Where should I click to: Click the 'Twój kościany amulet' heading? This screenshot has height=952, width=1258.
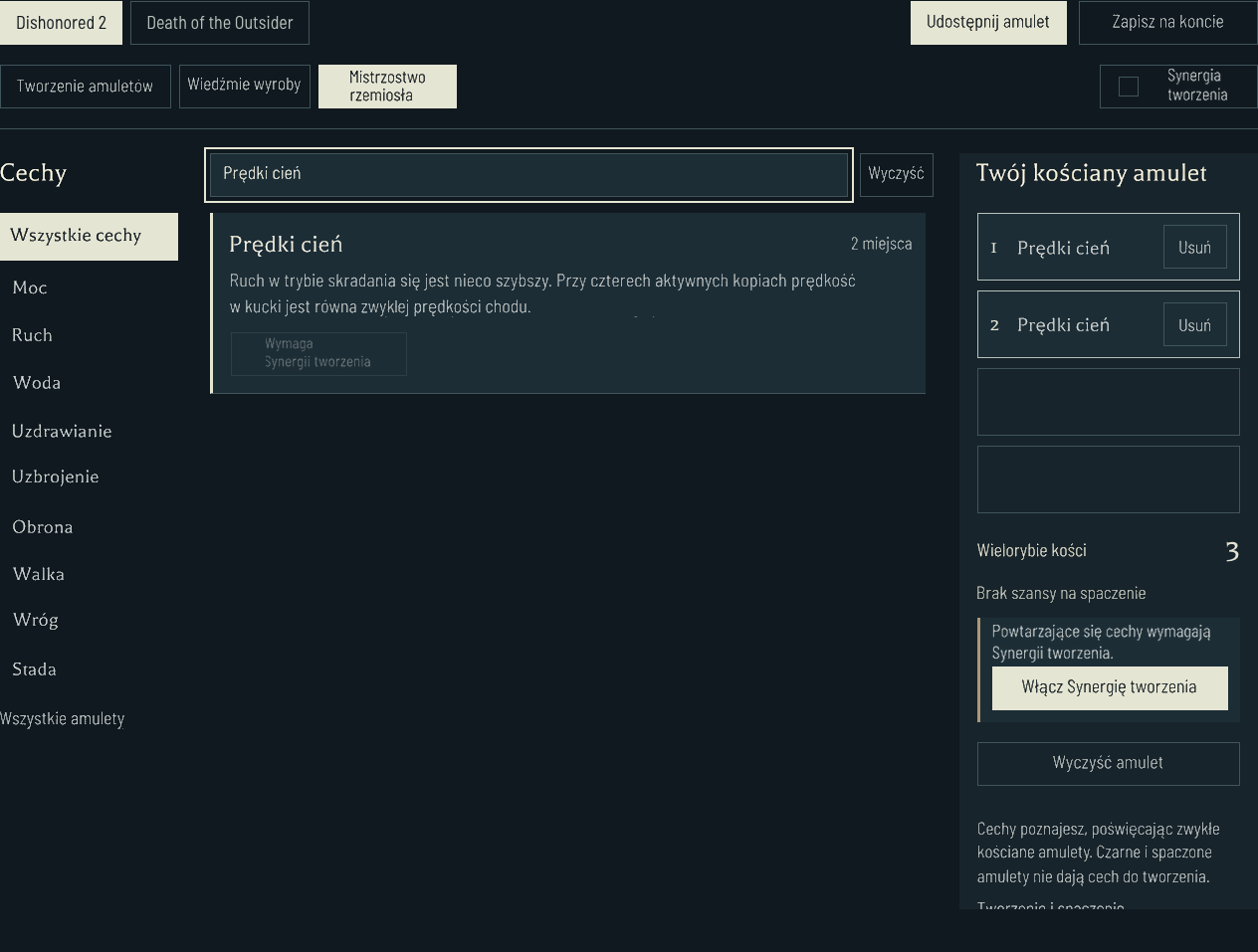(x=1092, y=173)
